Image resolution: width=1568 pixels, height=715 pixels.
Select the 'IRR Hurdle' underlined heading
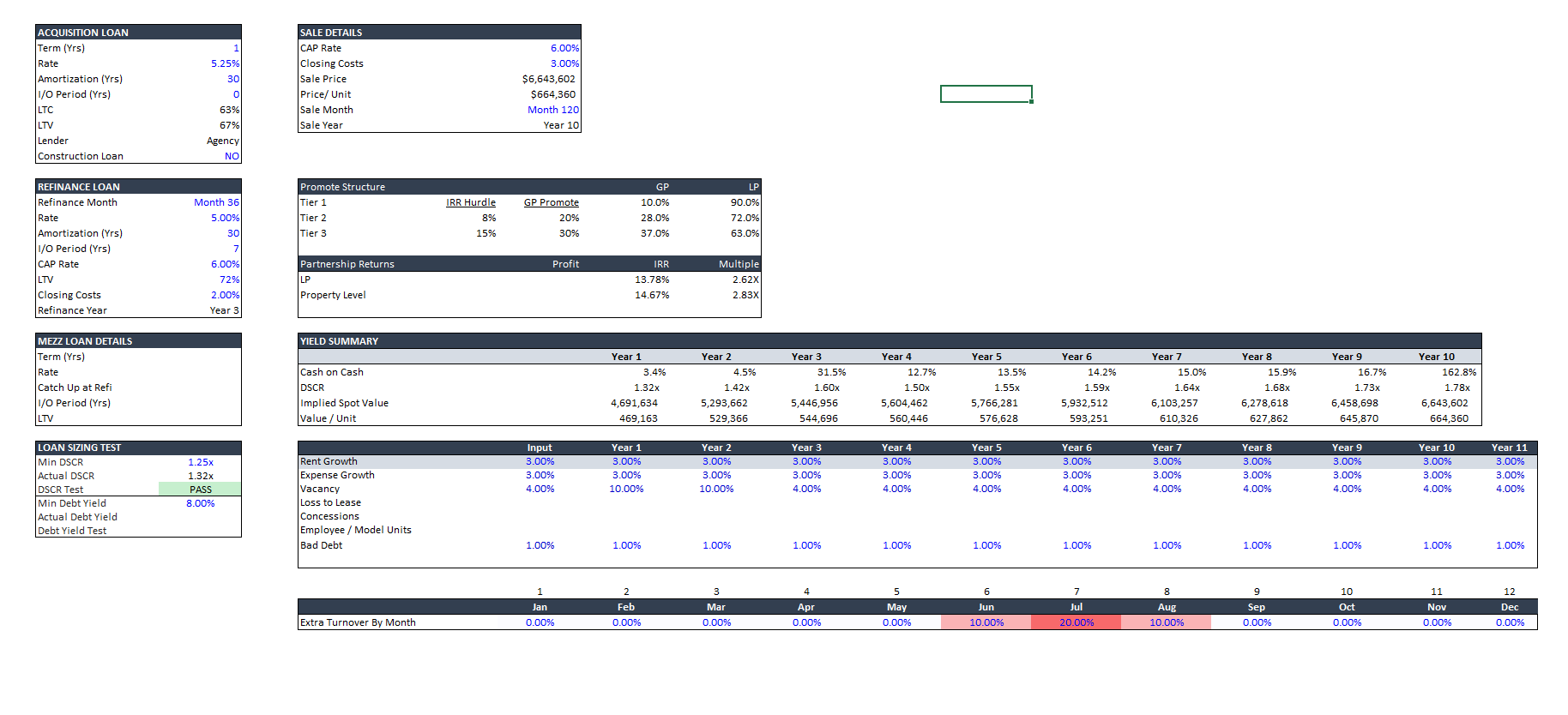point(471,202)
